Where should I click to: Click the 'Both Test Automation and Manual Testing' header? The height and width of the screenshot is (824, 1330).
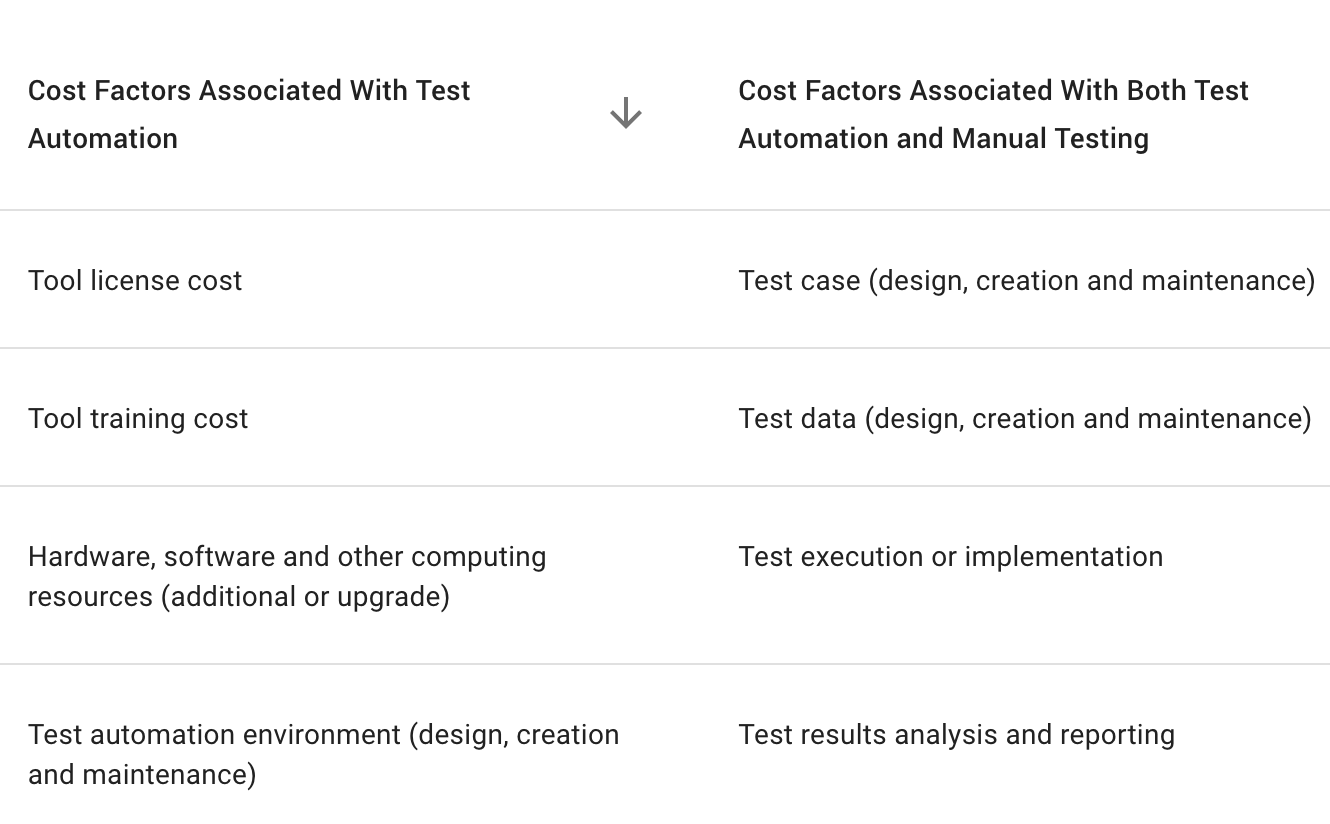[993, 114]
